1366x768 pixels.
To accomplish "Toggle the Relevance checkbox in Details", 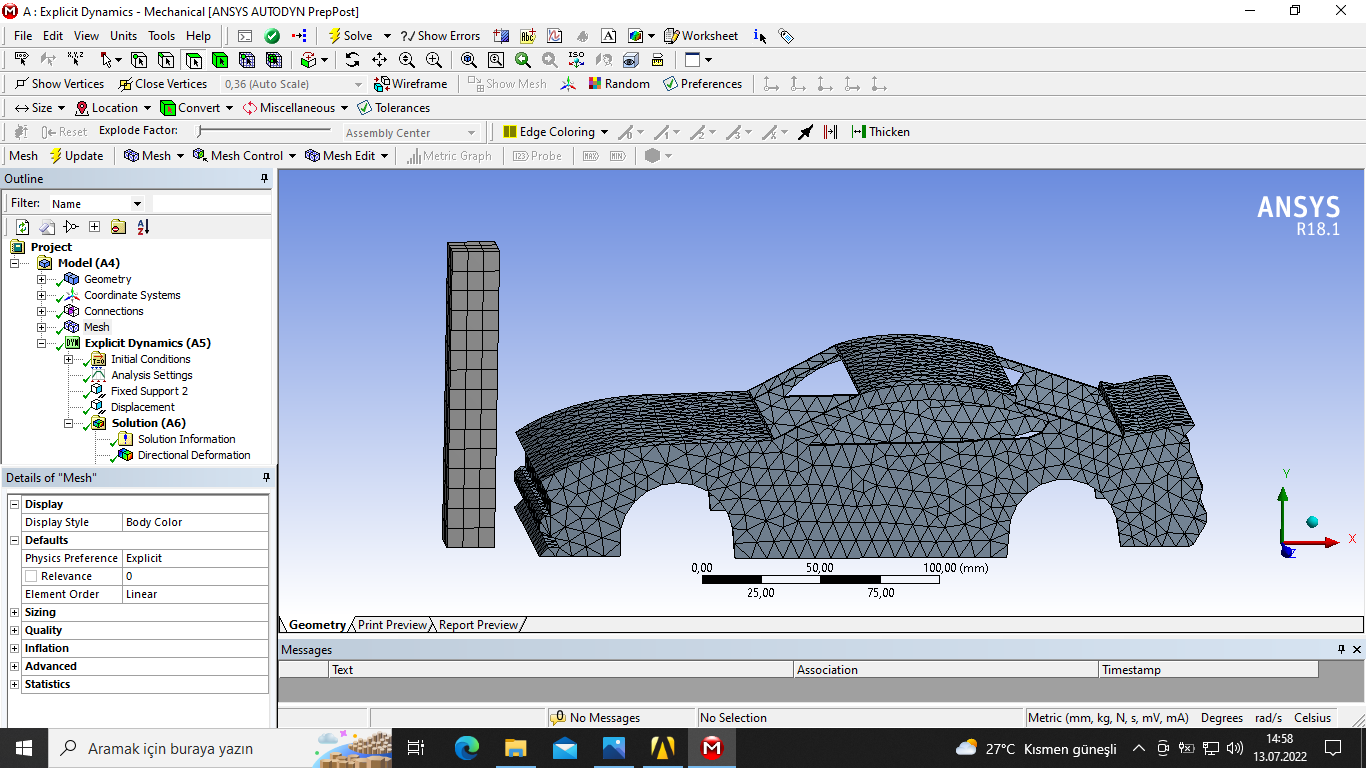I will coord(31,576).
